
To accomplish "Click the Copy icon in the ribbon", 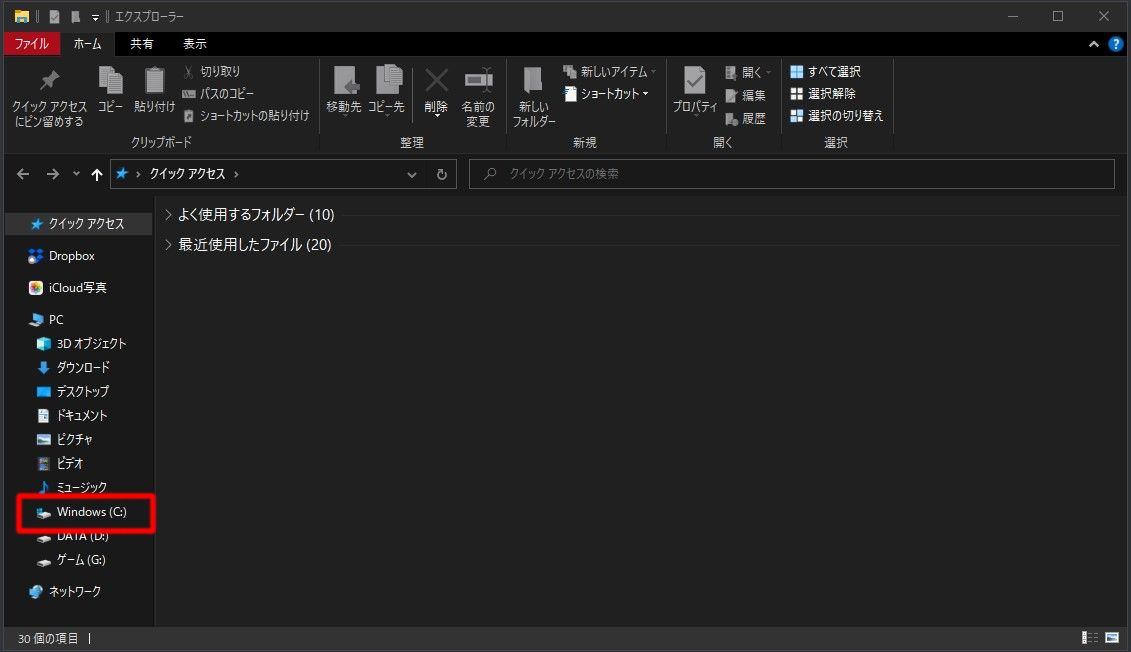I will pos(110,80).
